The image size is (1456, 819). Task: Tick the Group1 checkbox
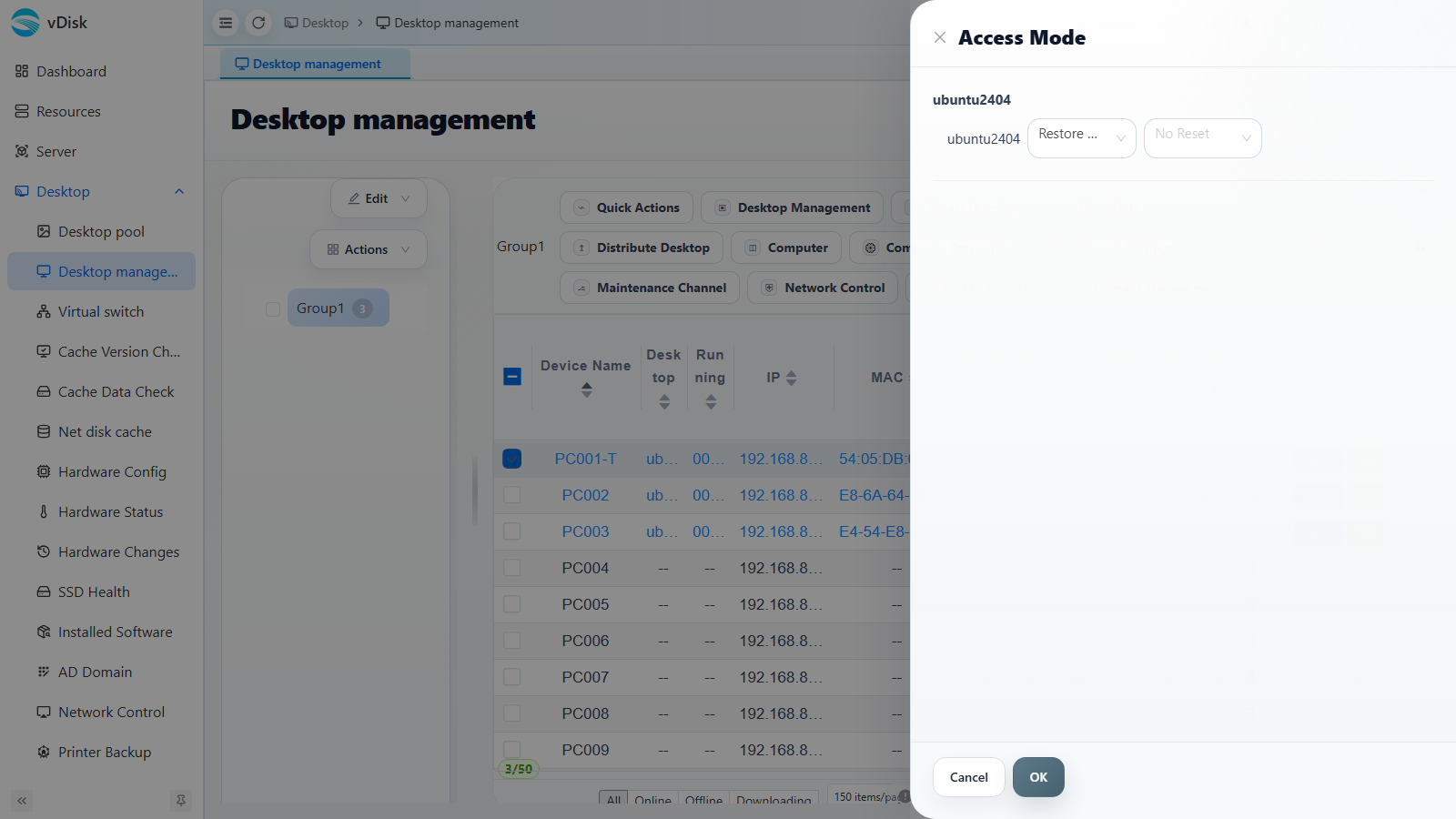273,308
